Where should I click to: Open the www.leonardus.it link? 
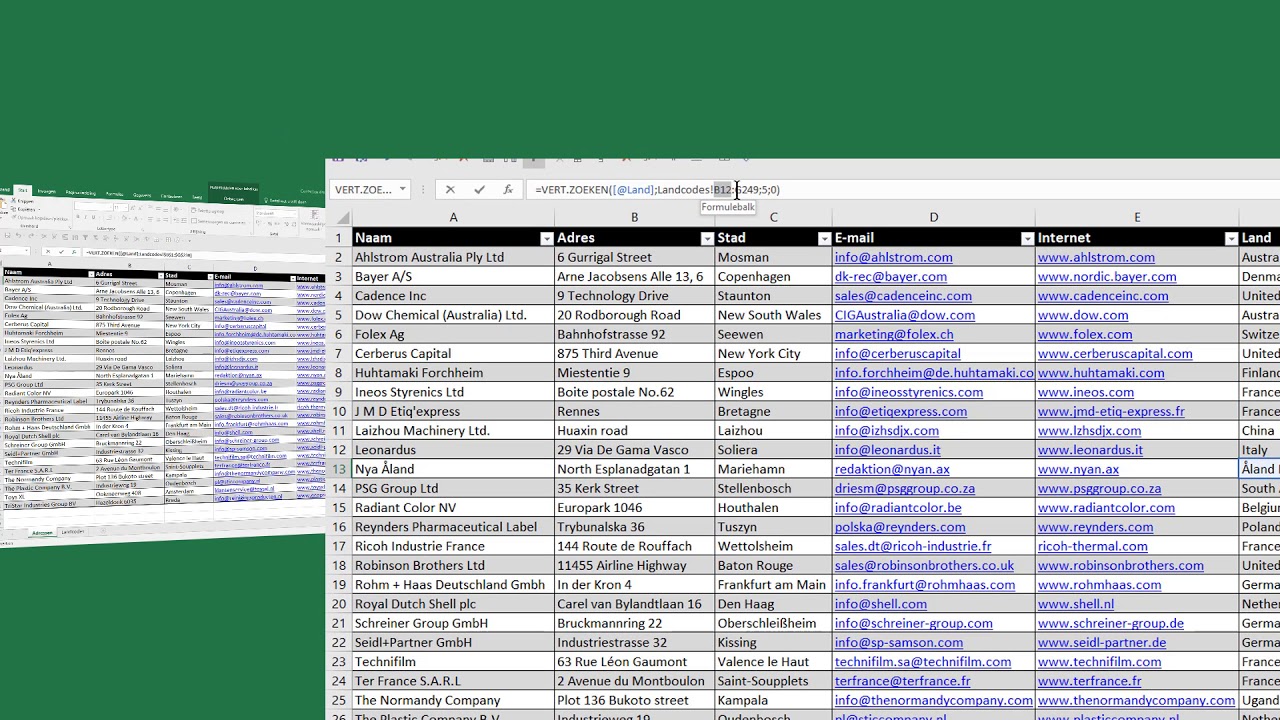click(x=1090, y=450)
